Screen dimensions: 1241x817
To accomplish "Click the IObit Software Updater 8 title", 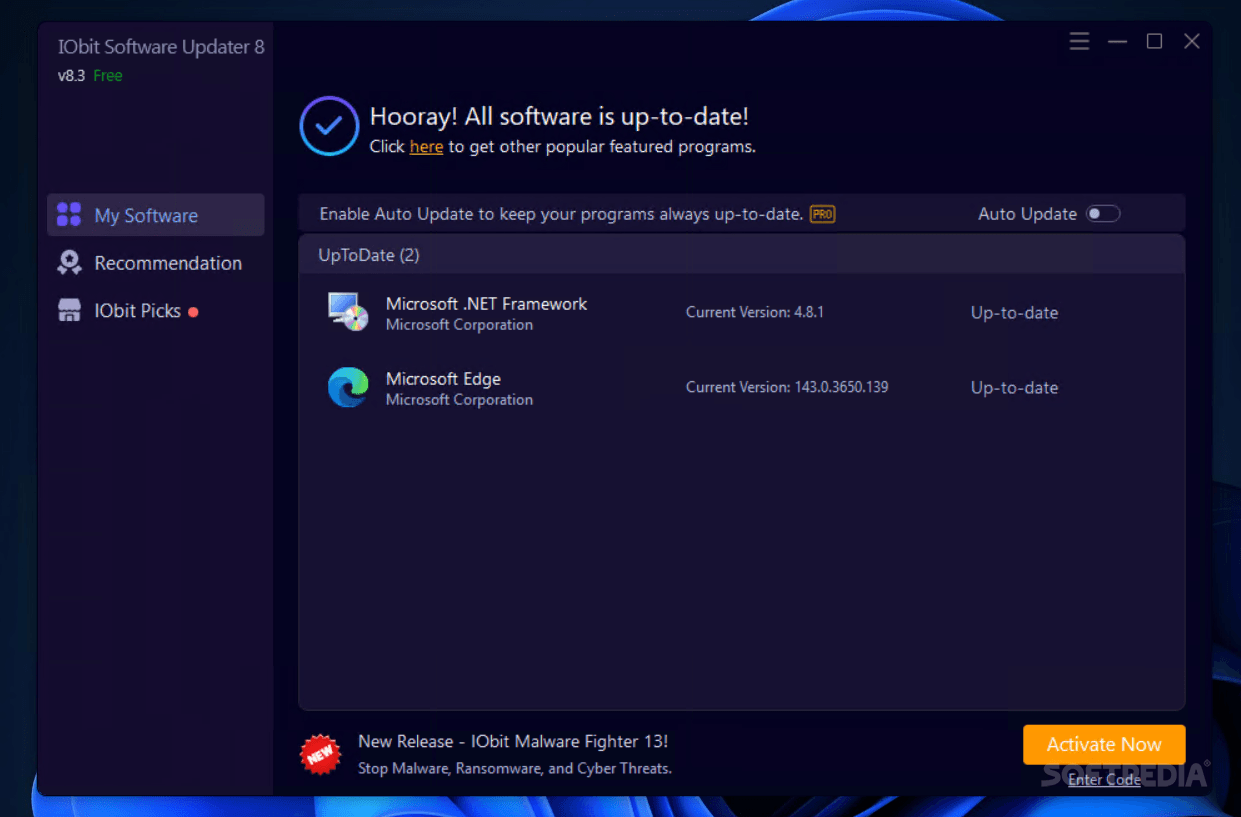I will (x=161, y=47).
